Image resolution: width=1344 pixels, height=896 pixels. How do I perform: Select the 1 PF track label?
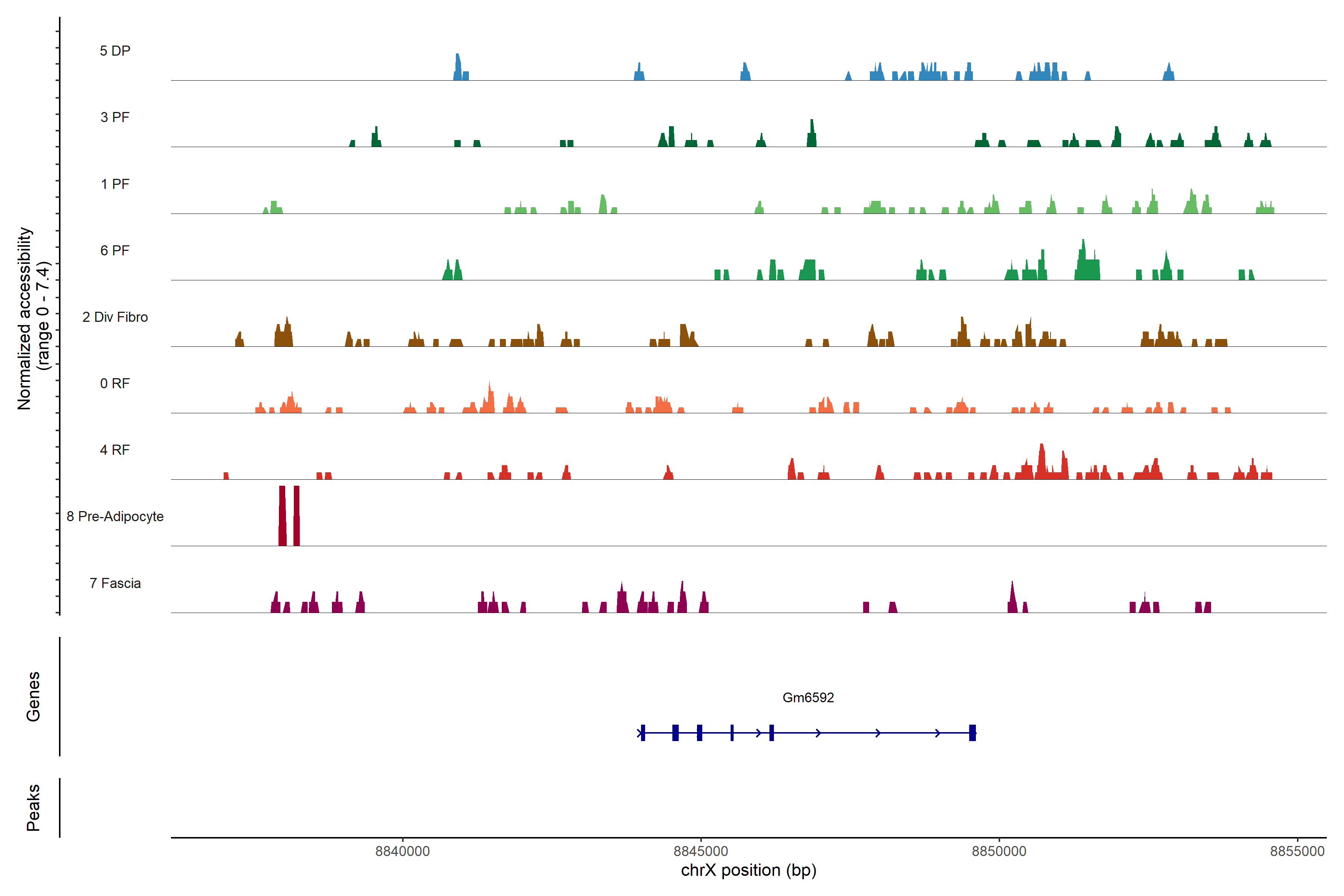(x=115, y=184)
